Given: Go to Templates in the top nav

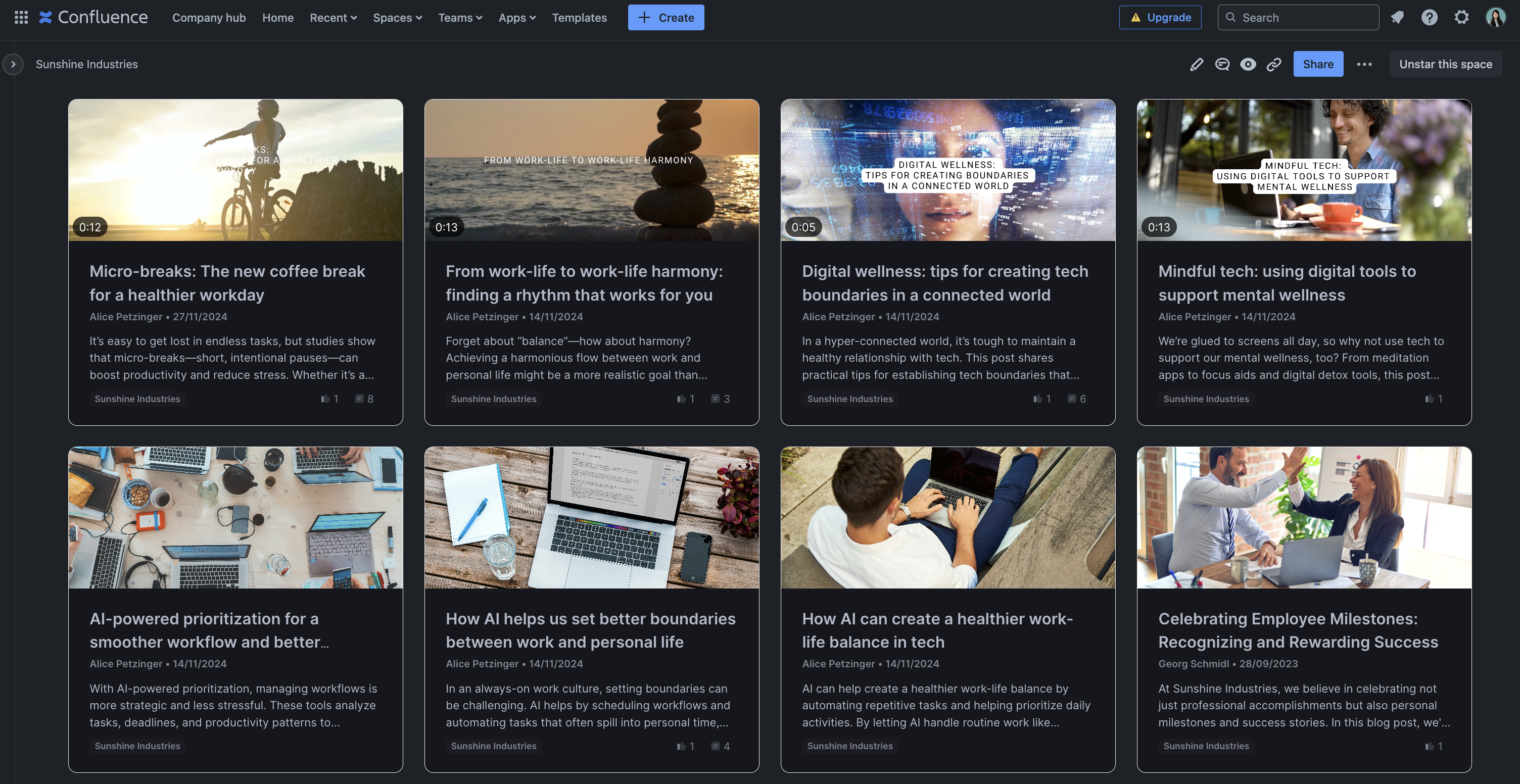Looking at the screenshot, I should tap(579, 18).
